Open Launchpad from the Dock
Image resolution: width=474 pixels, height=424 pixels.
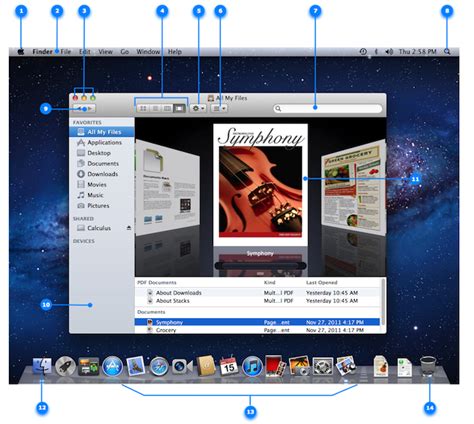(x=65, y=367)
